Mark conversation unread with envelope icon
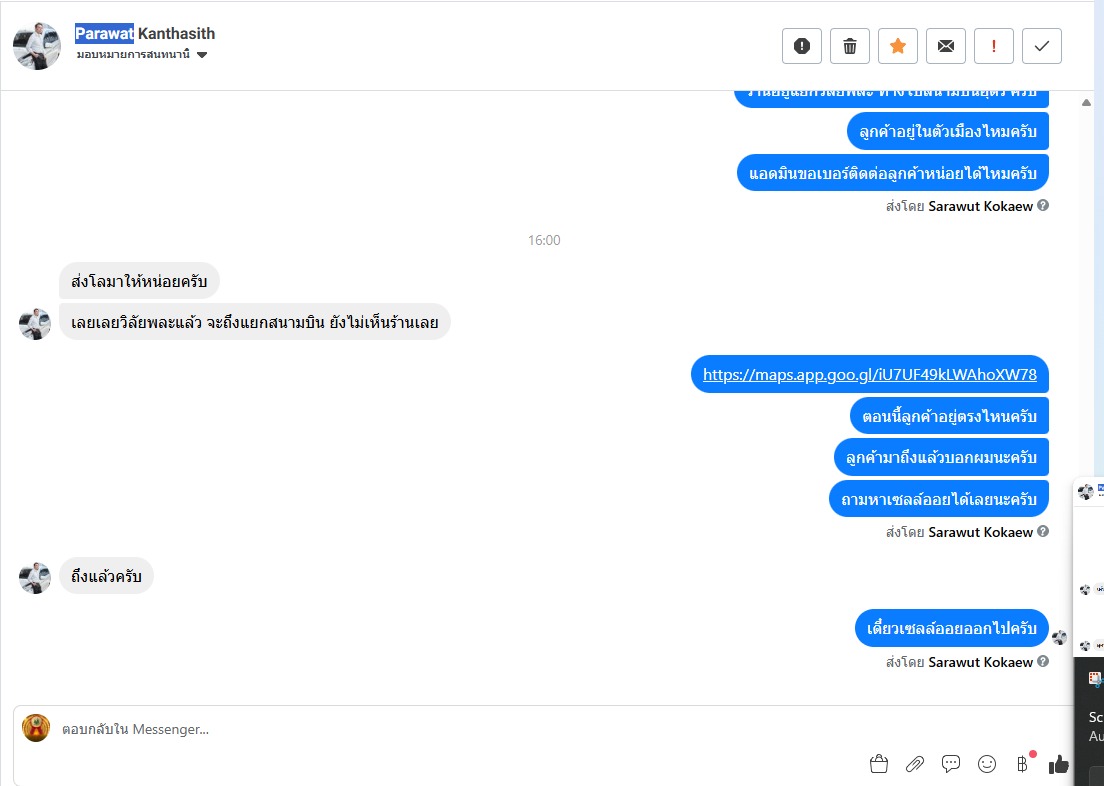The image size is (1104, 786). coord(946,46)
